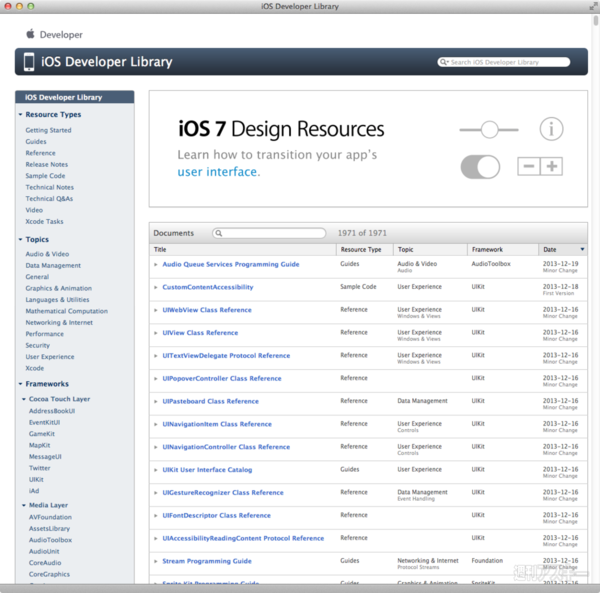This screenshot has width=600, height=593.
Task: Open the Getting Started resource type
Action: pos(48,130)
